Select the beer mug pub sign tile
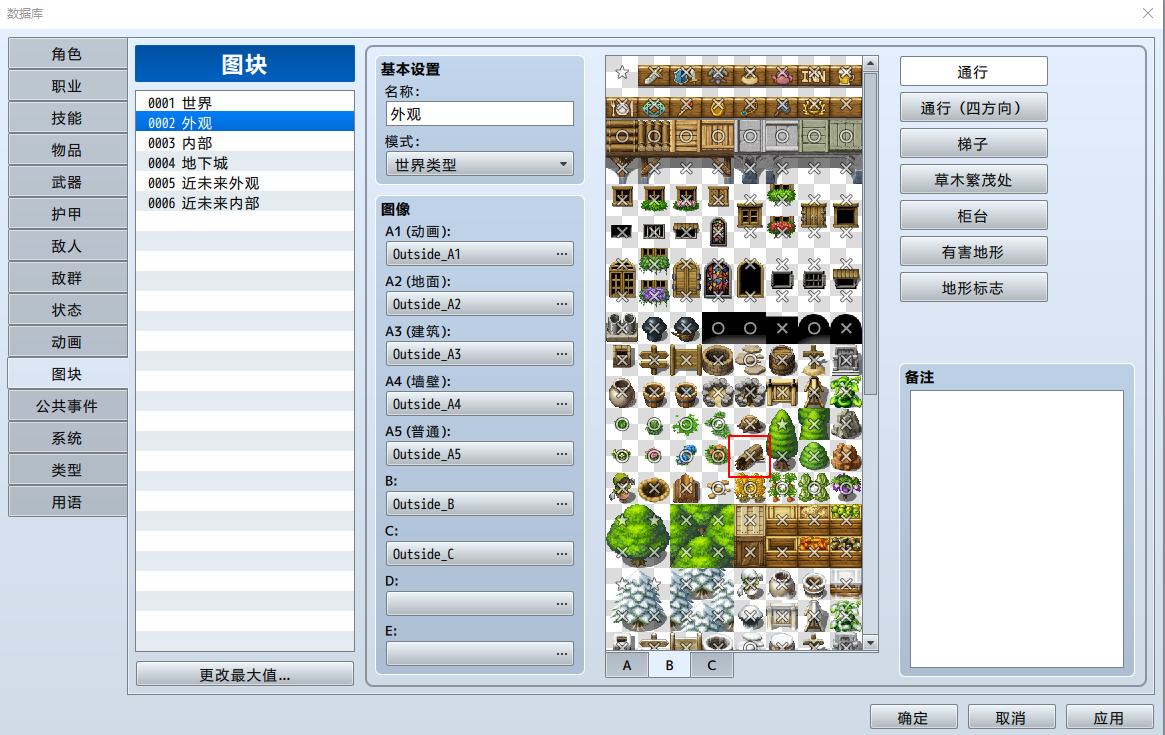This screenshot has width=1165, height=735. (x=847, y=72)
